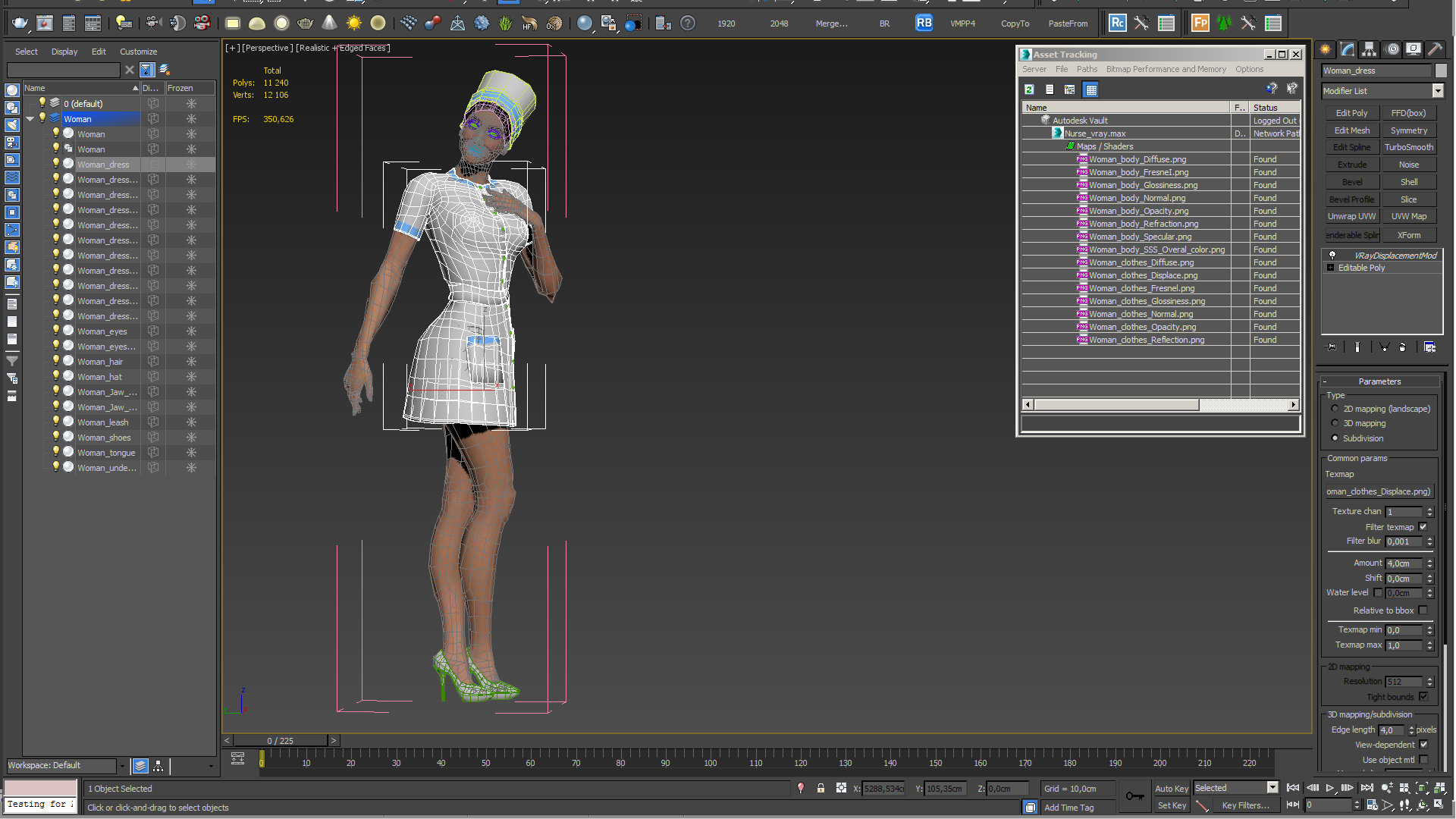
Task: Switch to the Motion command panel tab
Action: tap(1392, 49)
